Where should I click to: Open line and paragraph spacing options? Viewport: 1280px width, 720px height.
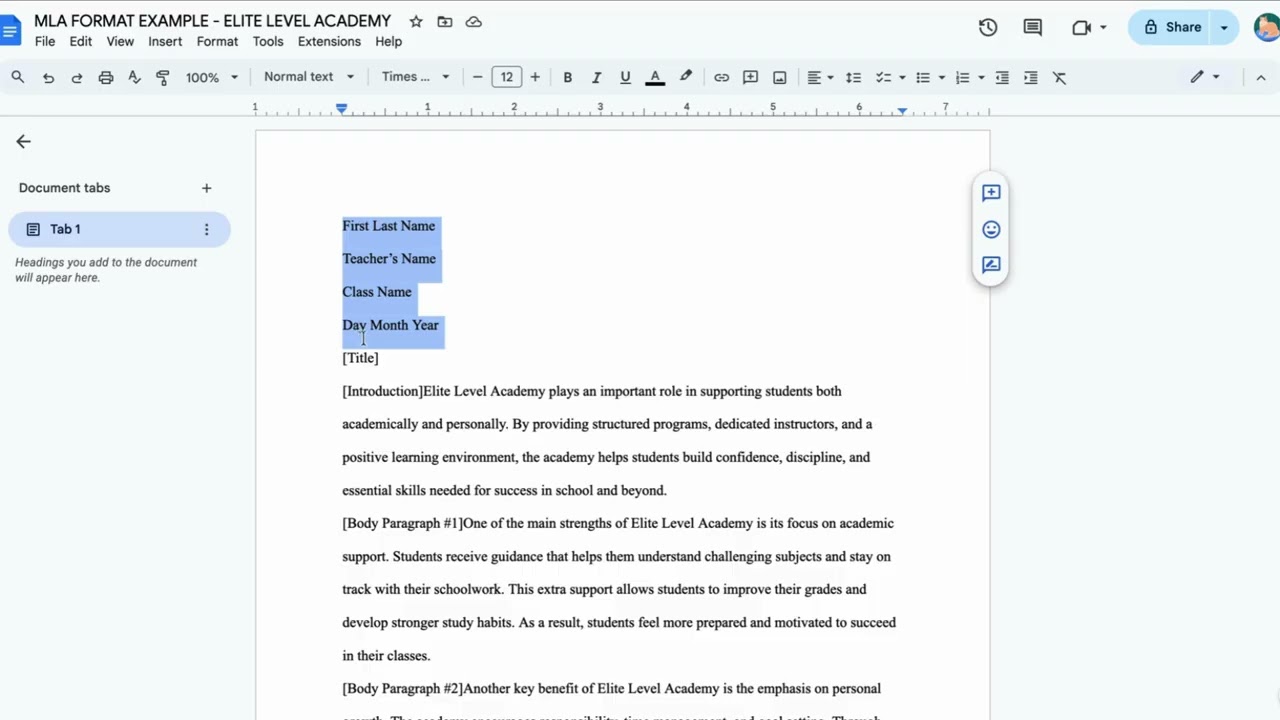click(853, 77)
